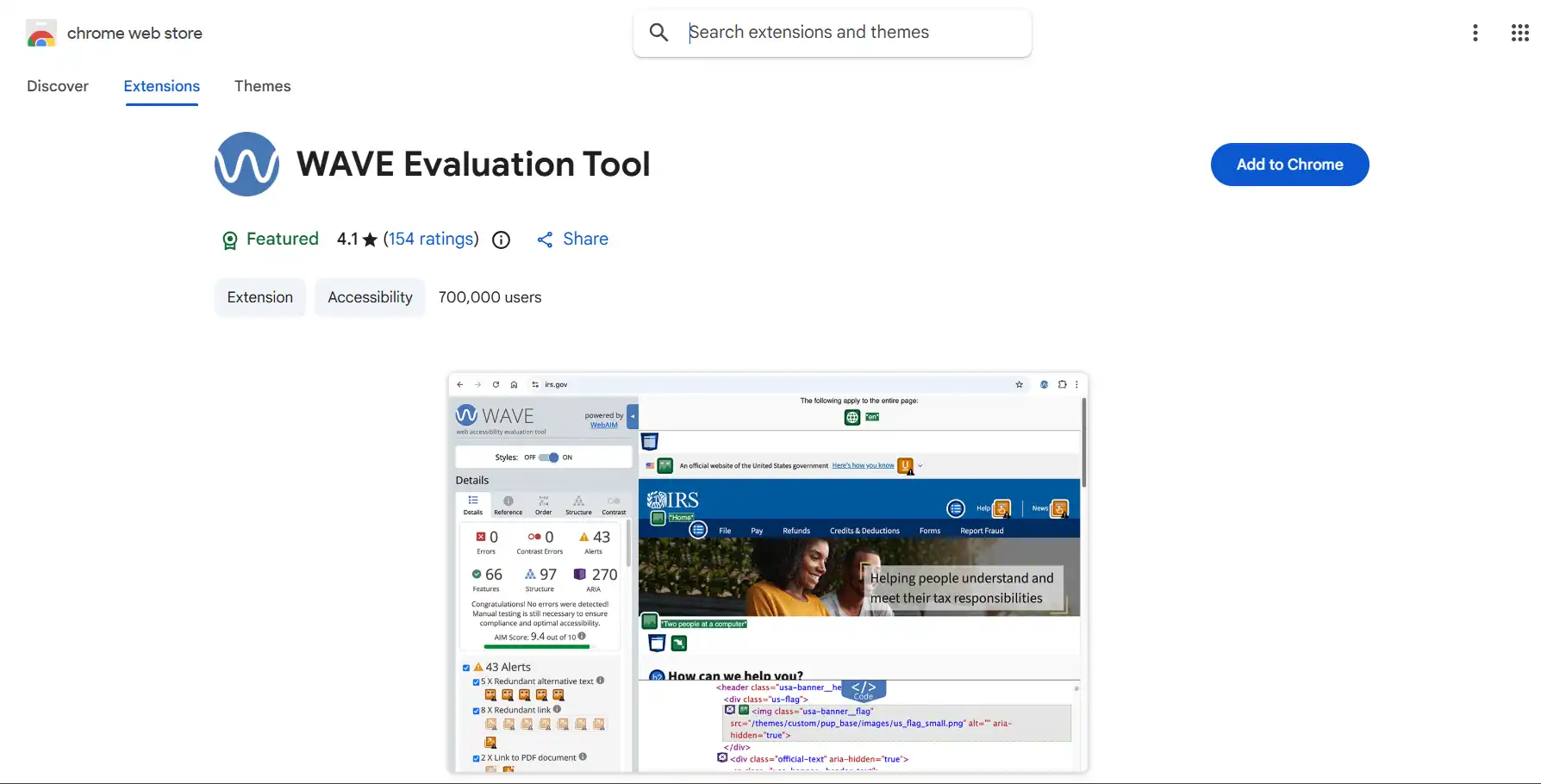Click the Add to Chrome button

click(x=1289, y=165)
